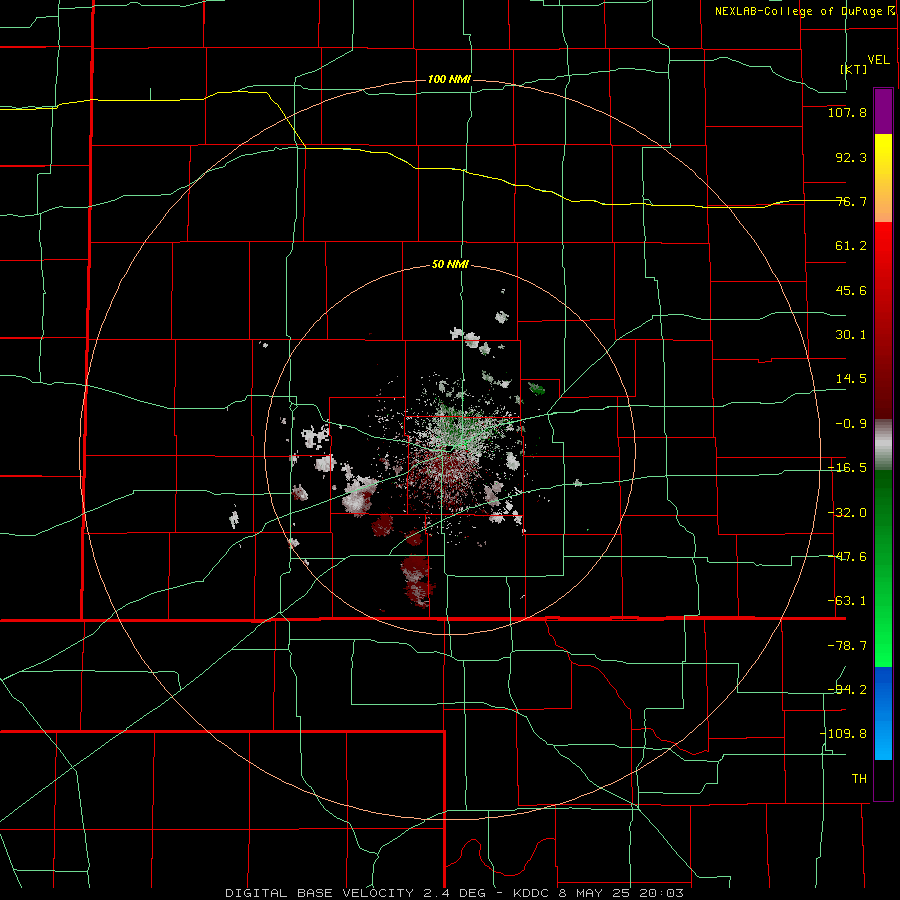
Task: Click the green segment of velocity color bar
Action: (x=883, y=568)
